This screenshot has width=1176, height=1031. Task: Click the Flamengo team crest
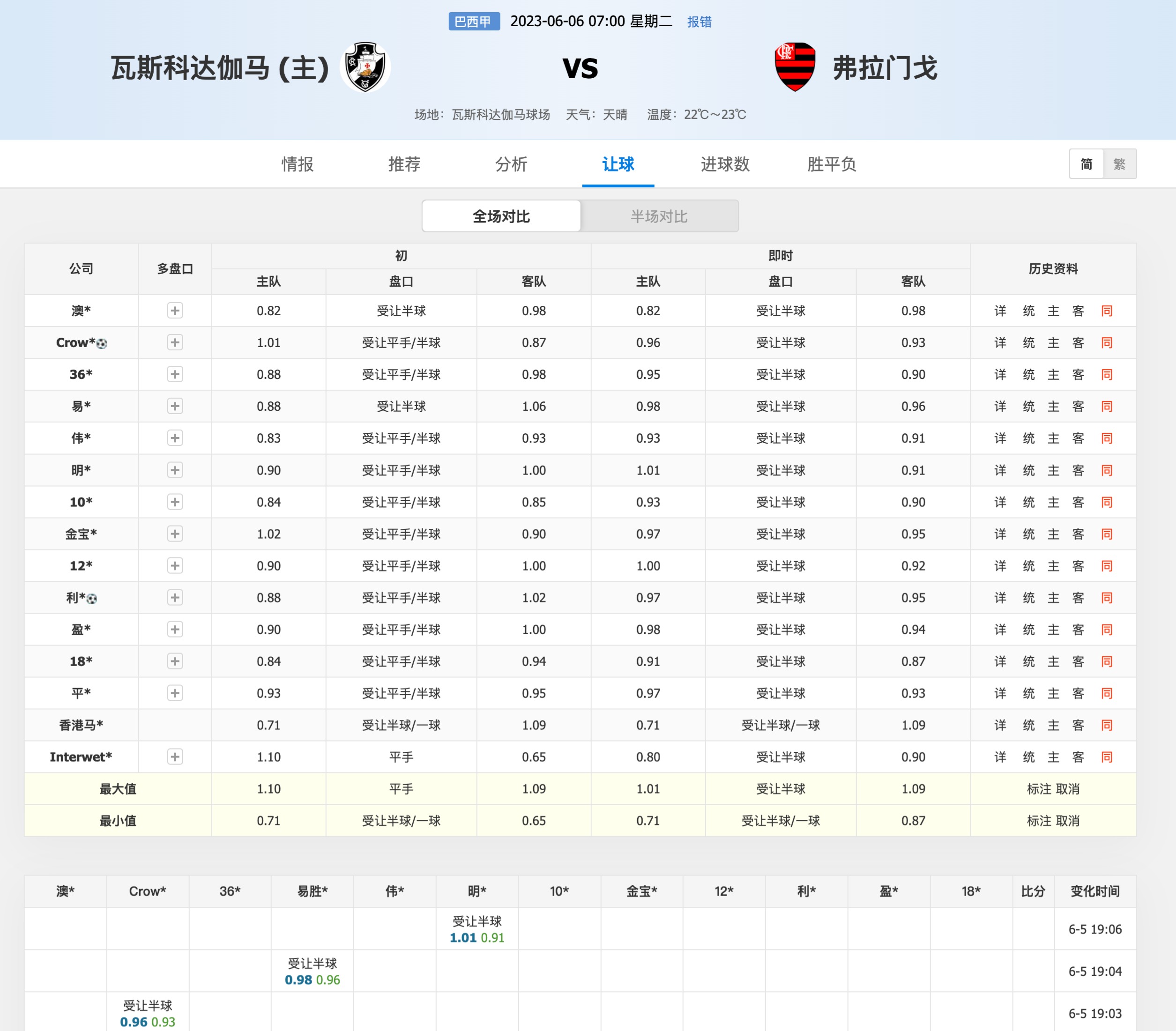click(x=795, y=67)
